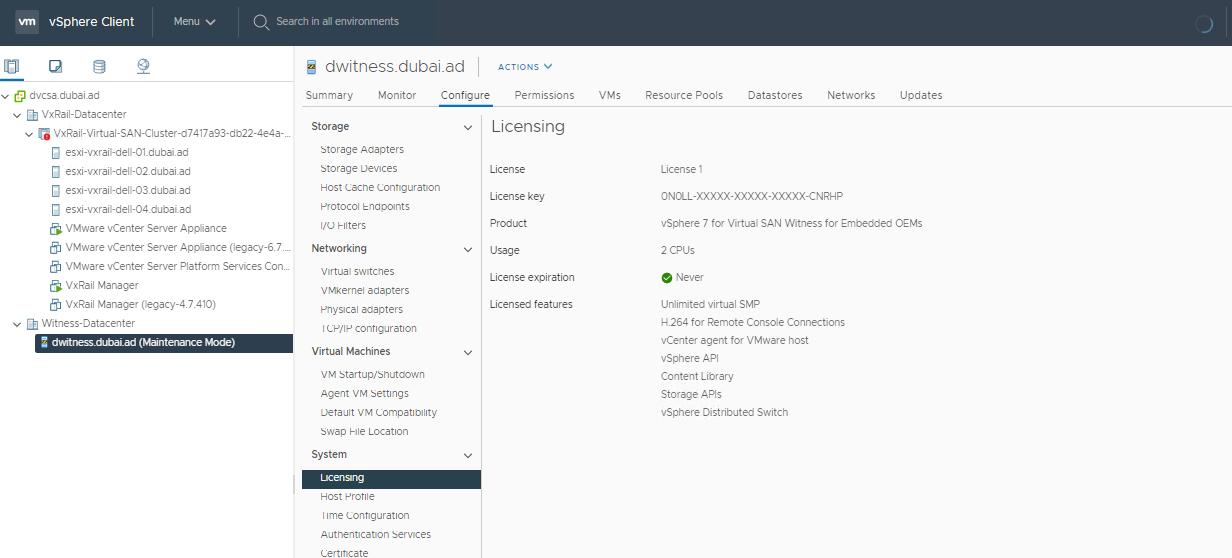Screen dimensions: 1232x558
Task: Click the search magnifier icon
Action: click(261, 22)
